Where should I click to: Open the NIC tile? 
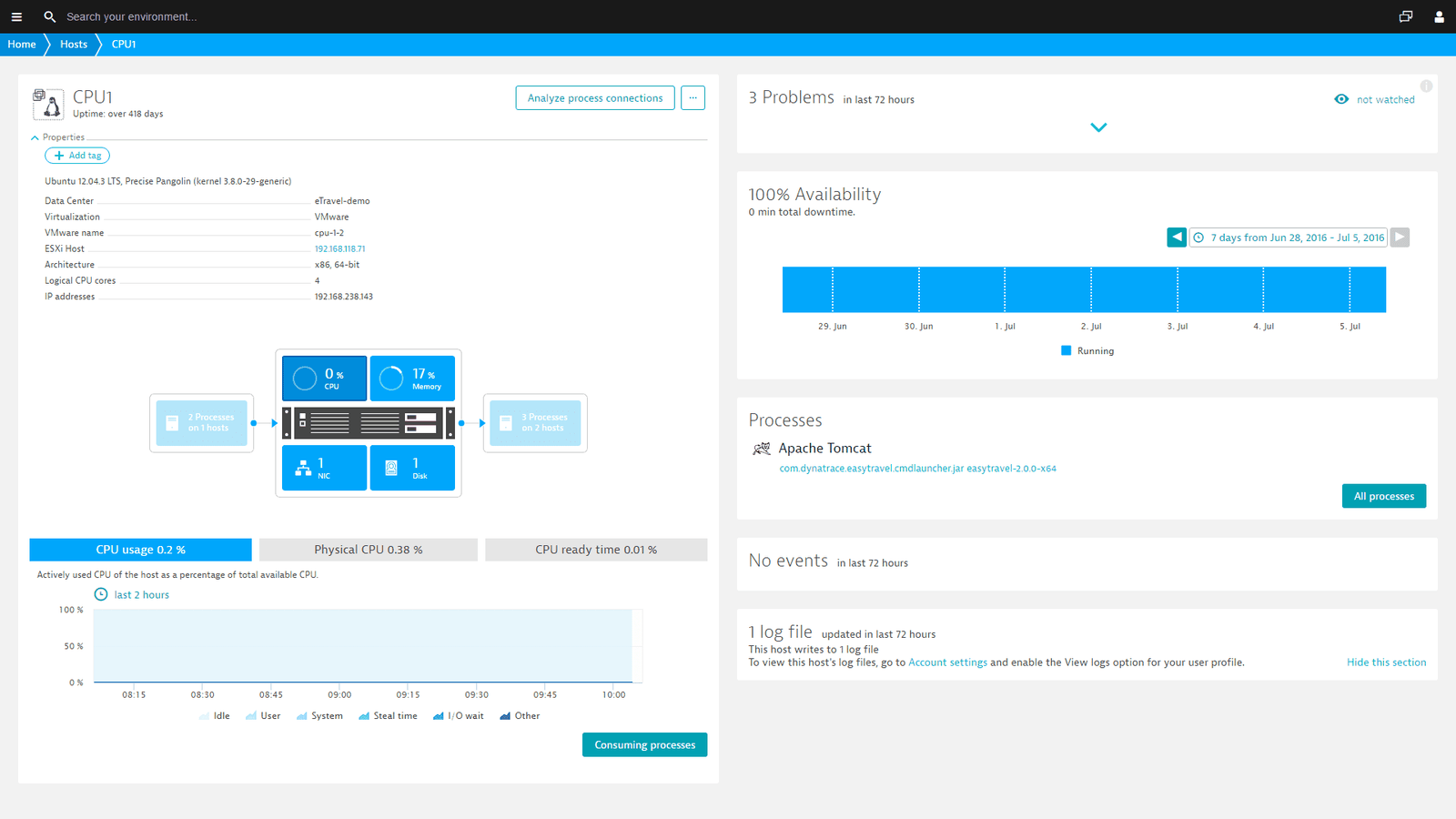(x=324, y=468)
